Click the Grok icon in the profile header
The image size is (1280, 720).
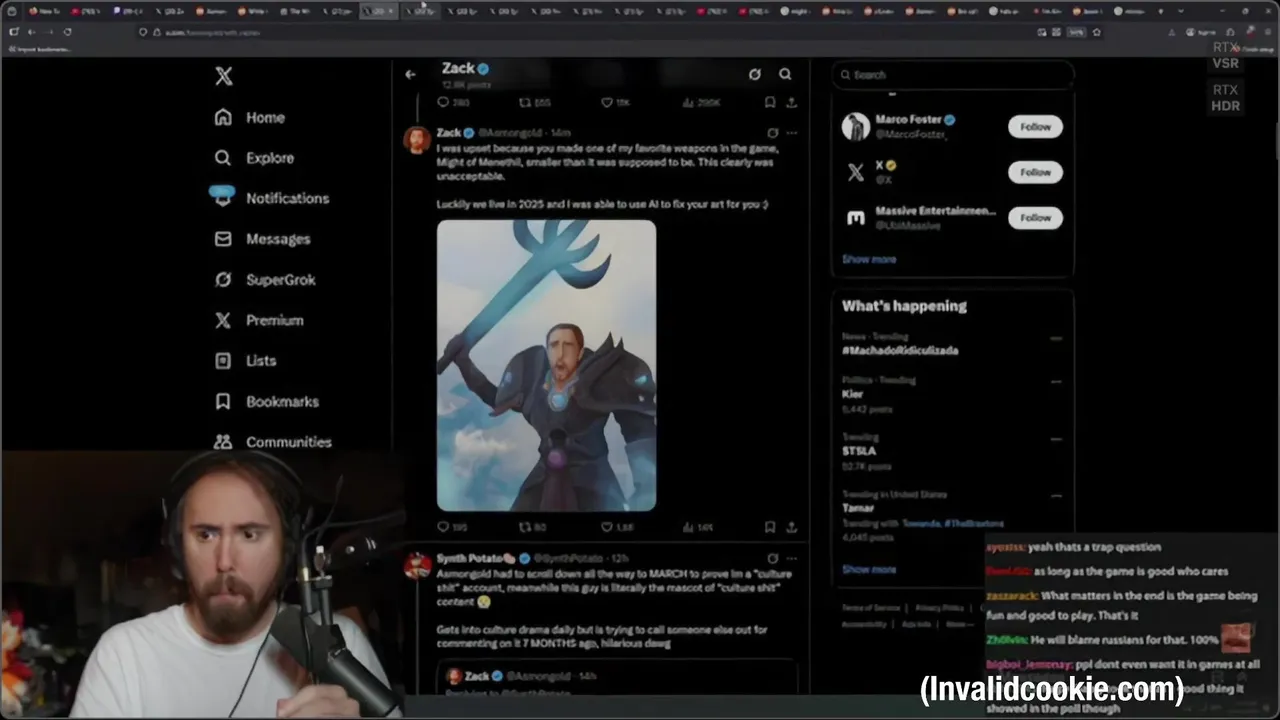755,74
